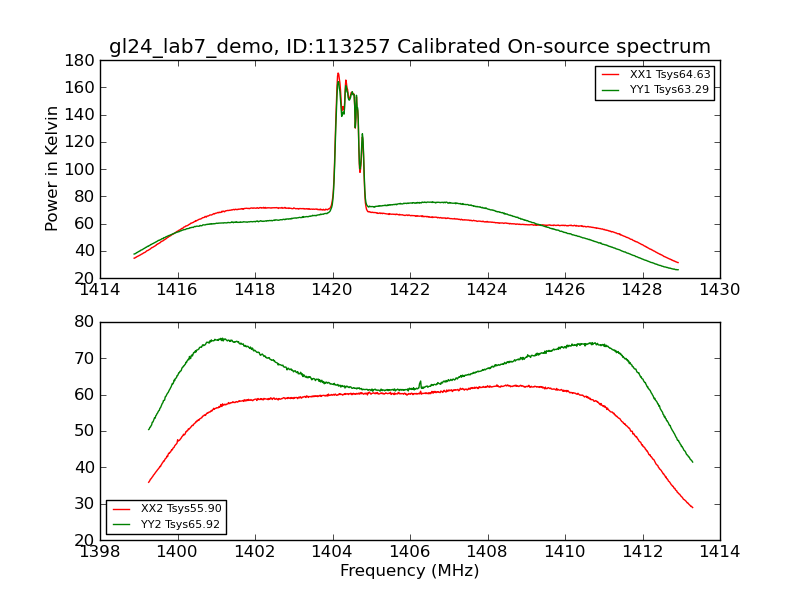
Task: Click the plot title 'gl24_lab7_demo, ID:113257'
Action: [x=249, y=47]
